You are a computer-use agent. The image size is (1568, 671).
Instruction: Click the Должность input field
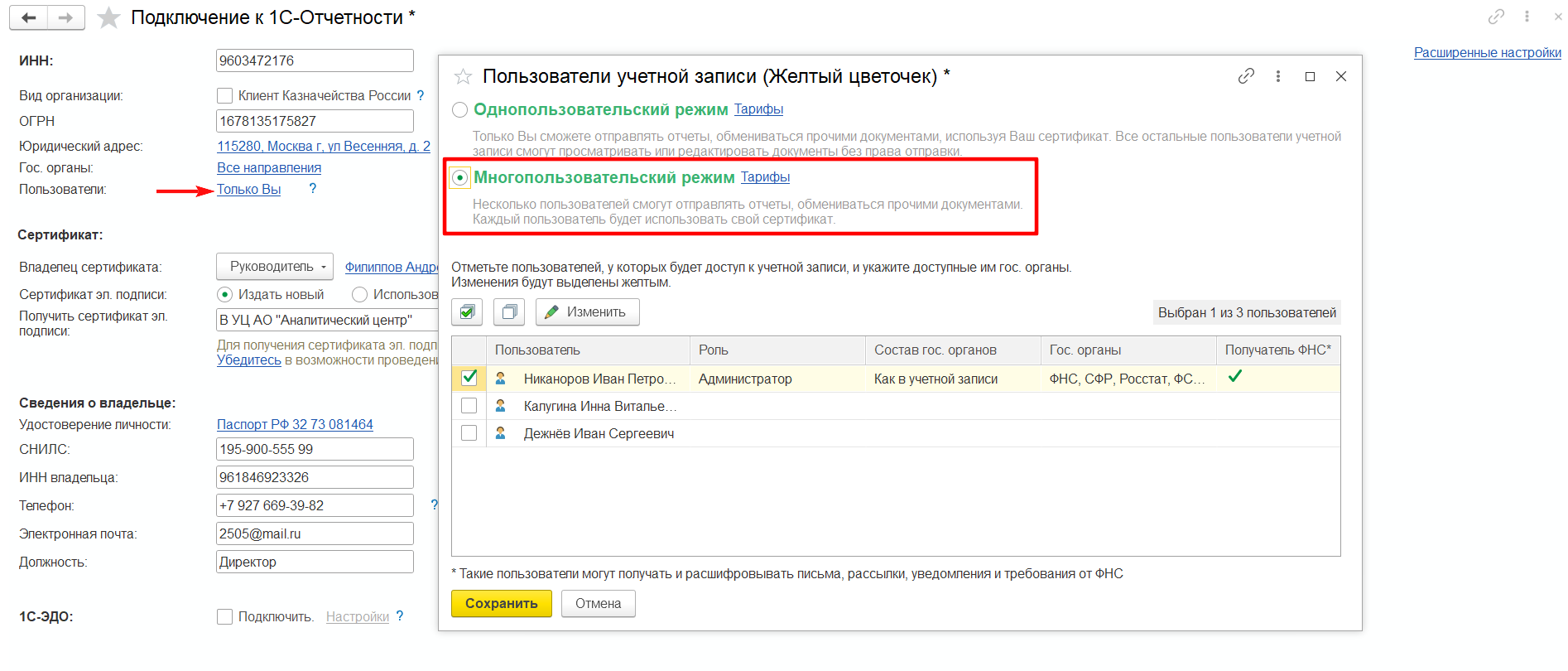coord(315,562)
